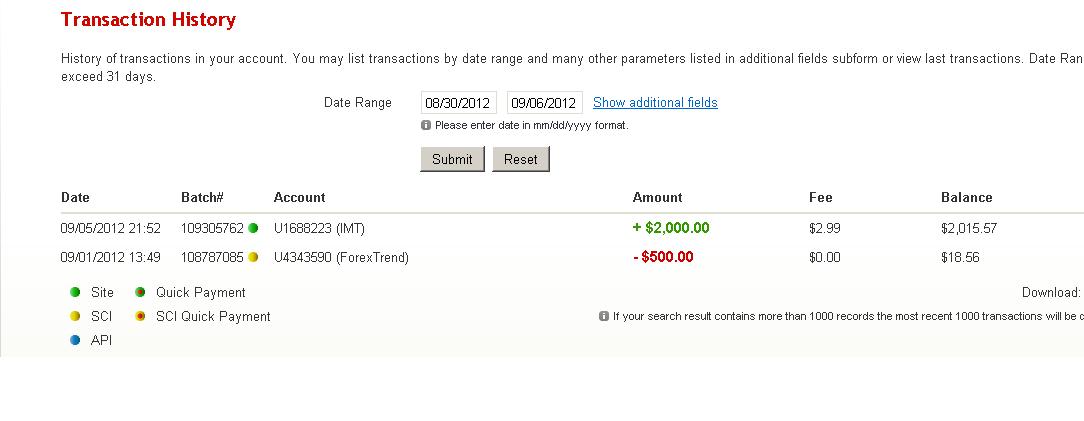This screenshot has width=1084, height=421.
Task: Focus the end date field 09/06/2012
Action: [x=544, y=102]
